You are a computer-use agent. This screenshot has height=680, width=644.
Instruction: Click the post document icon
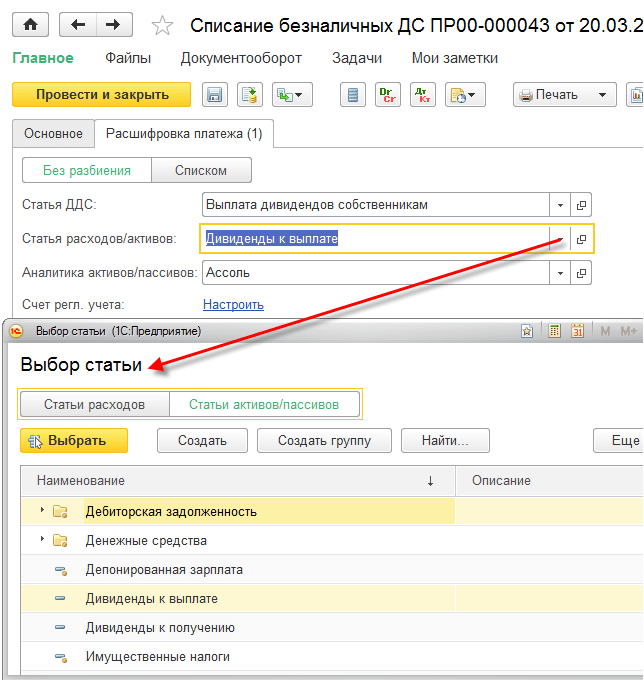coord(248,95)
